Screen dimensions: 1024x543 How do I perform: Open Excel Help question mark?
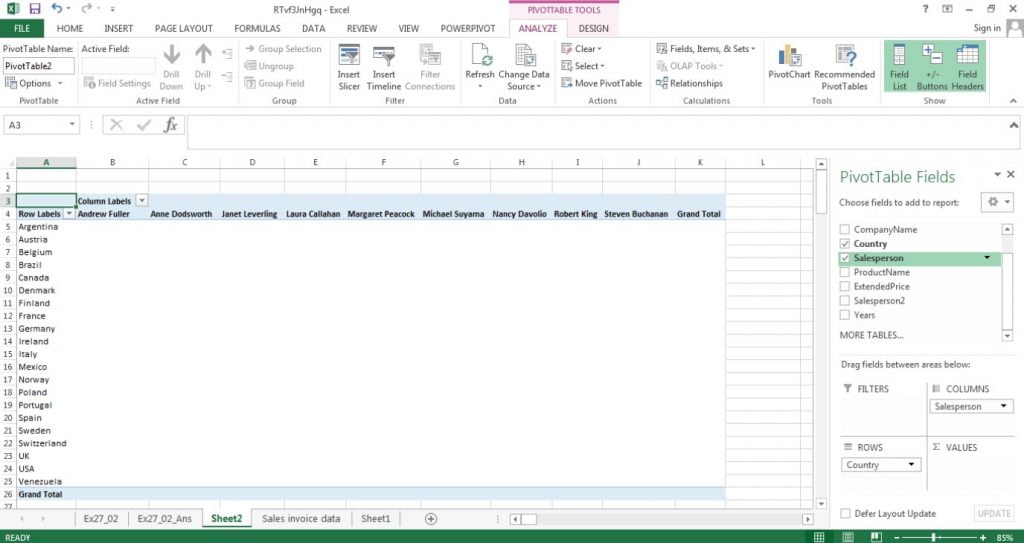925,9
